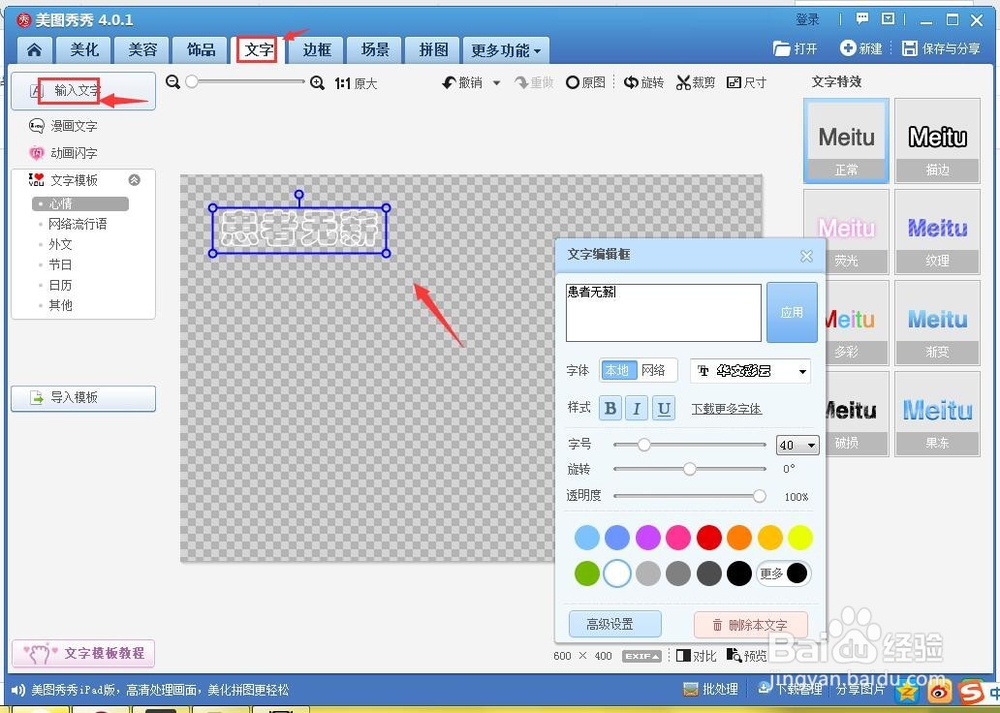
Task: Click the 导入模板 button
Action: pyautogui.click(x=84, y=398)
